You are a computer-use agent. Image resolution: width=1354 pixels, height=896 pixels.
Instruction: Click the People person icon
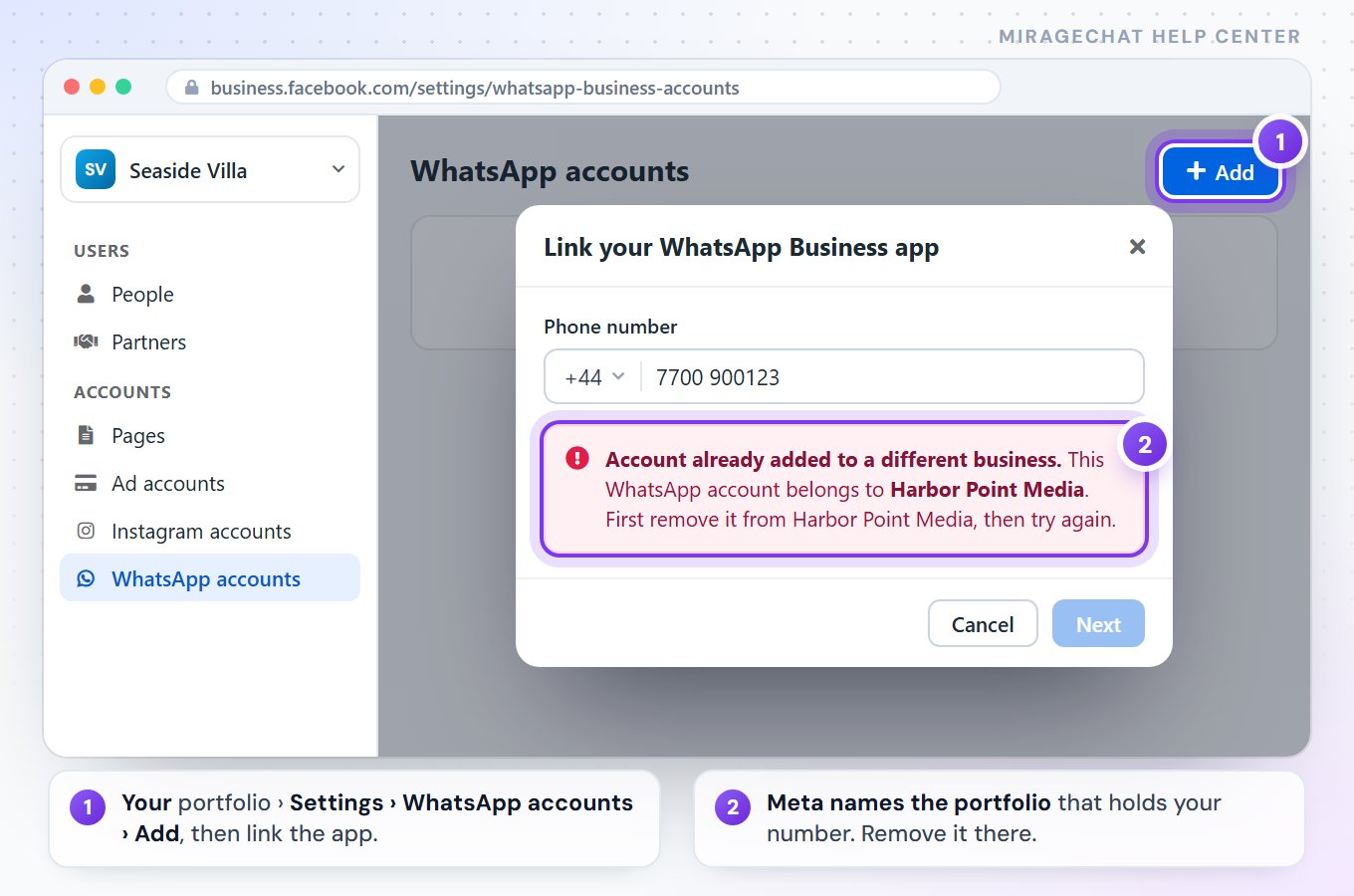(x=86, y=294)
